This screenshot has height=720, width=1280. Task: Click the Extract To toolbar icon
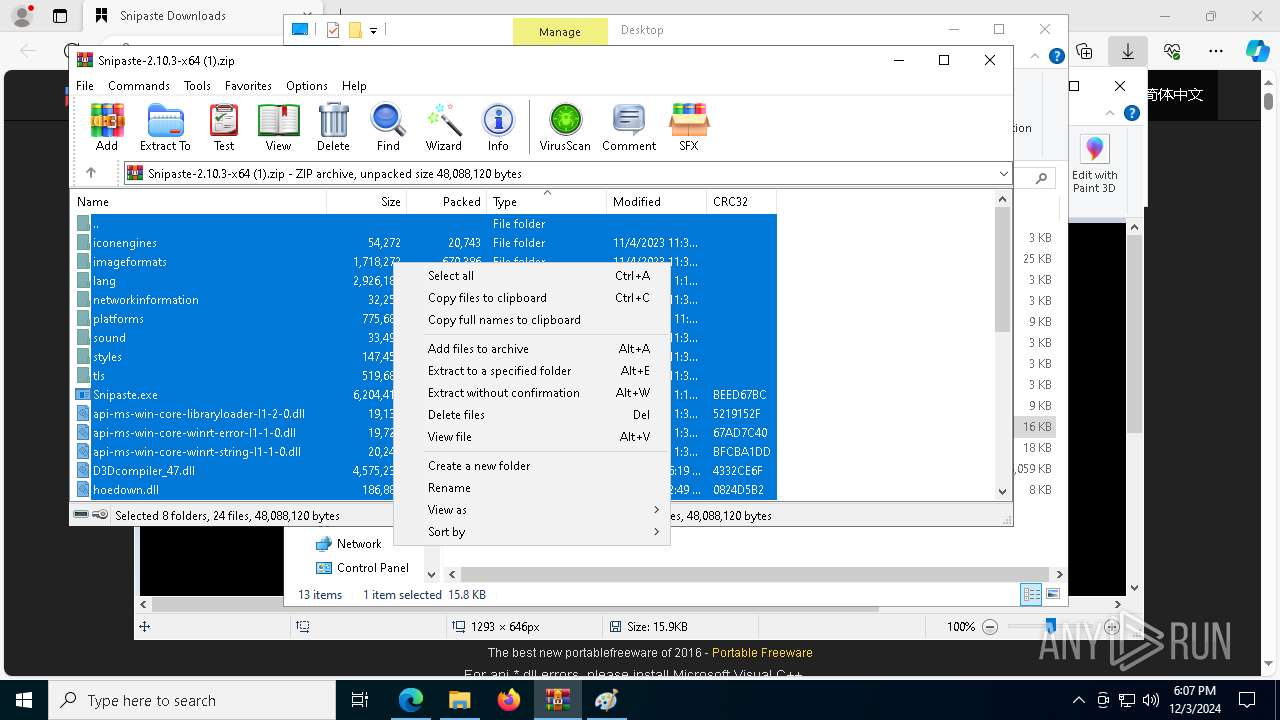pos(165,127)
